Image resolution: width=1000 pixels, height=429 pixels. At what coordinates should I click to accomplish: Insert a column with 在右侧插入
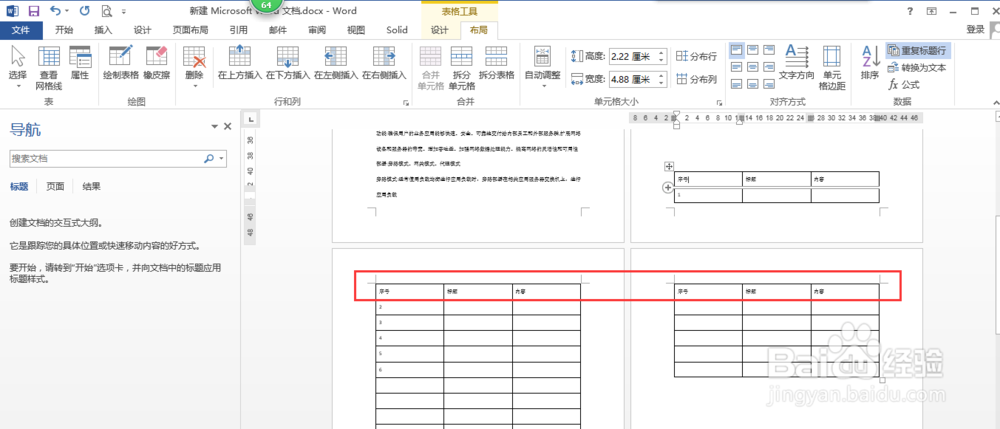click(x=384, y=62)
